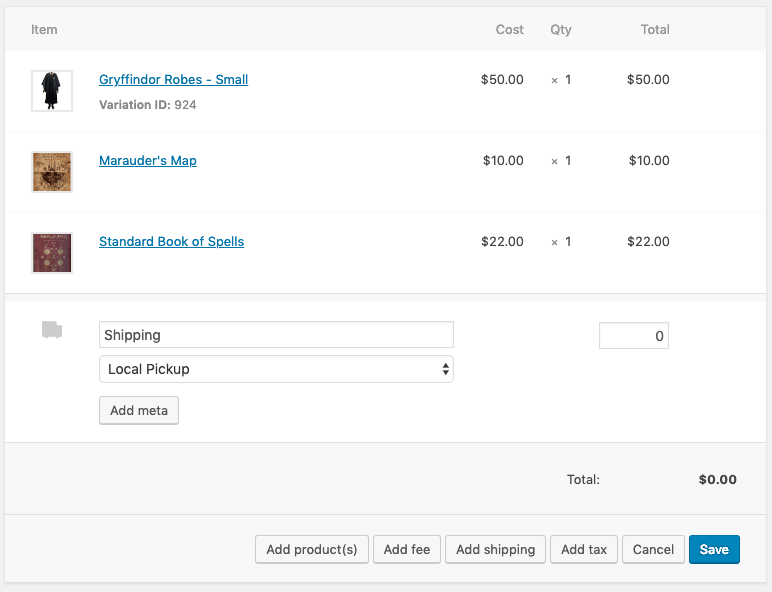Click the Add shipping button

coord(495,550)
